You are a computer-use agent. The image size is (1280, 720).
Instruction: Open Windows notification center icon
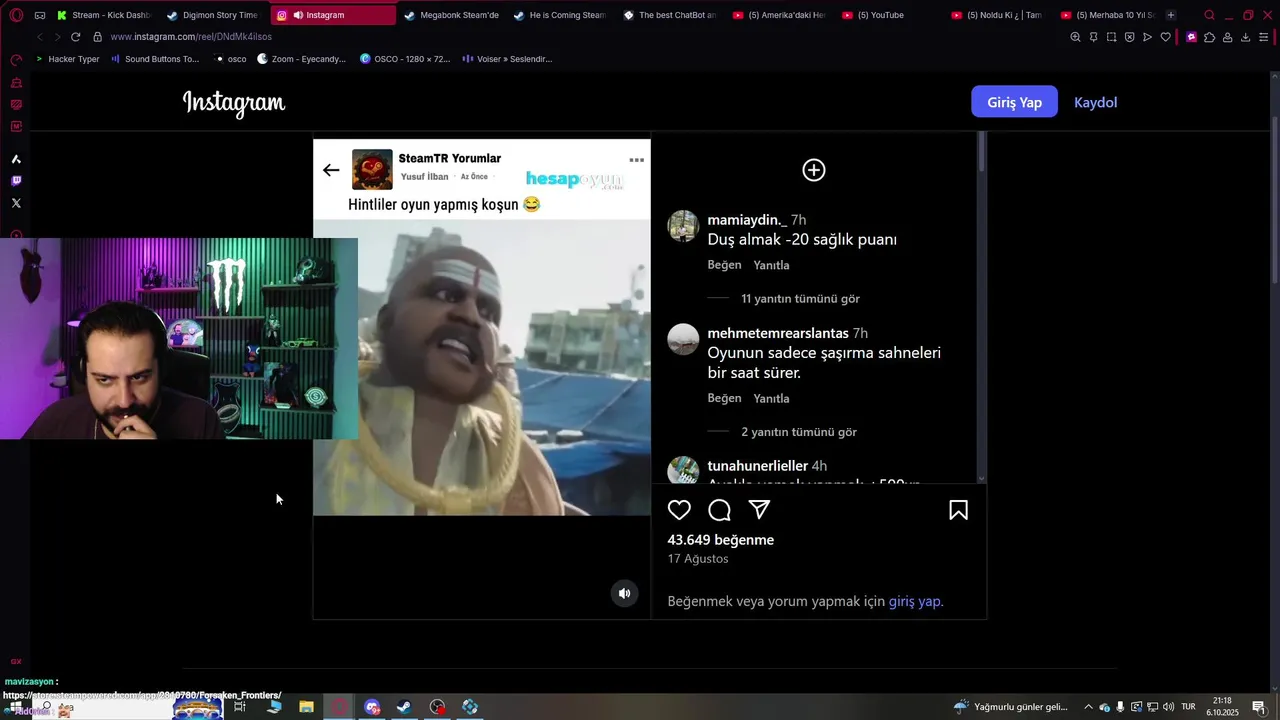pyautogui.click(x=1259, y=707)
